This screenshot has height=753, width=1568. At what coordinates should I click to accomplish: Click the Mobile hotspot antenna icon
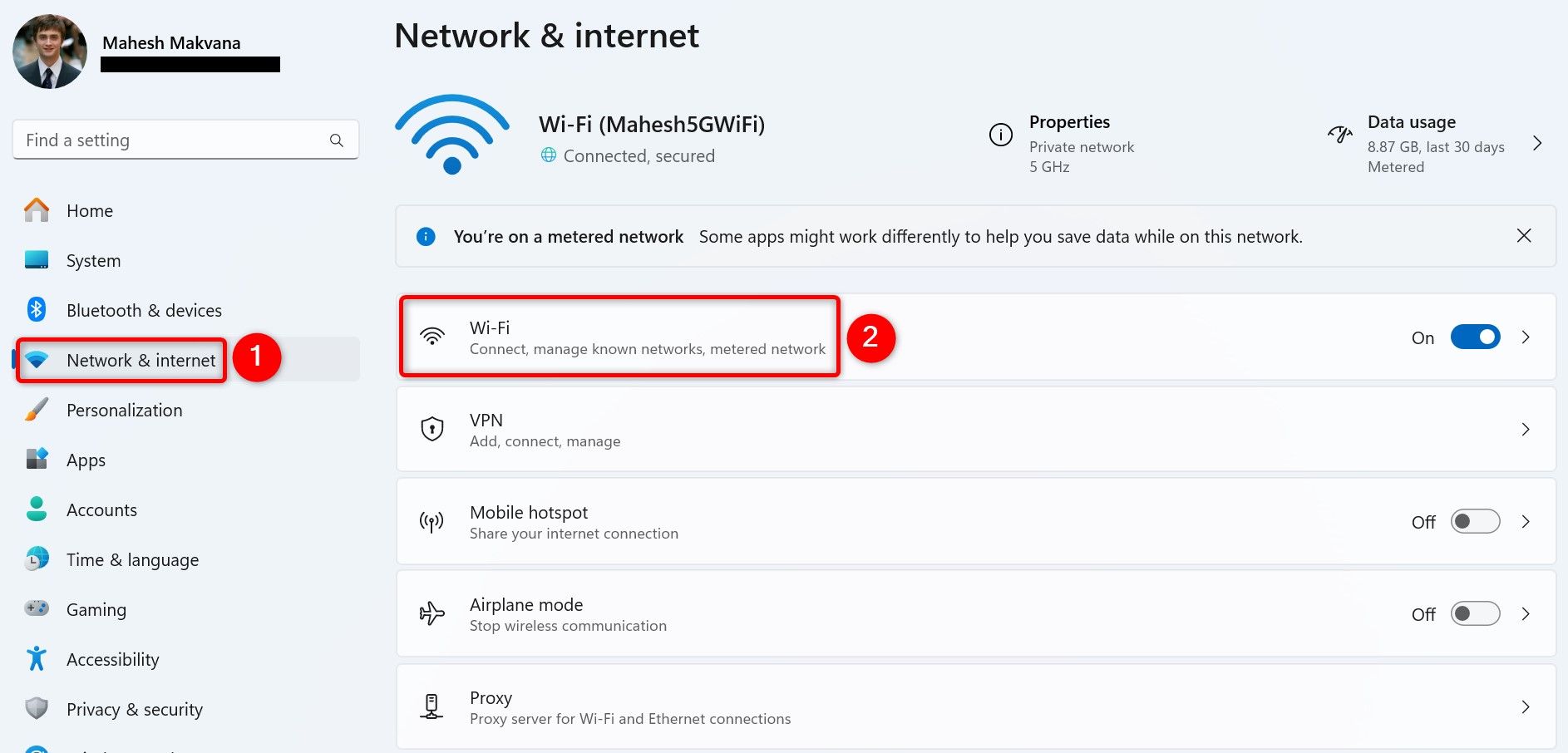click(x=431, y=521)
